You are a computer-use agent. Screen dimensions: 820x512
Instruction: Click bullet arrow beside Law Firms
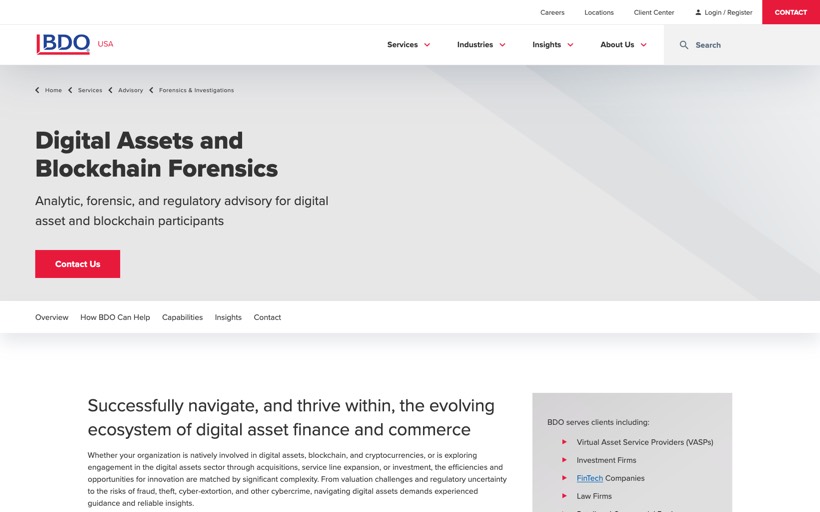[x=564, y=495]
